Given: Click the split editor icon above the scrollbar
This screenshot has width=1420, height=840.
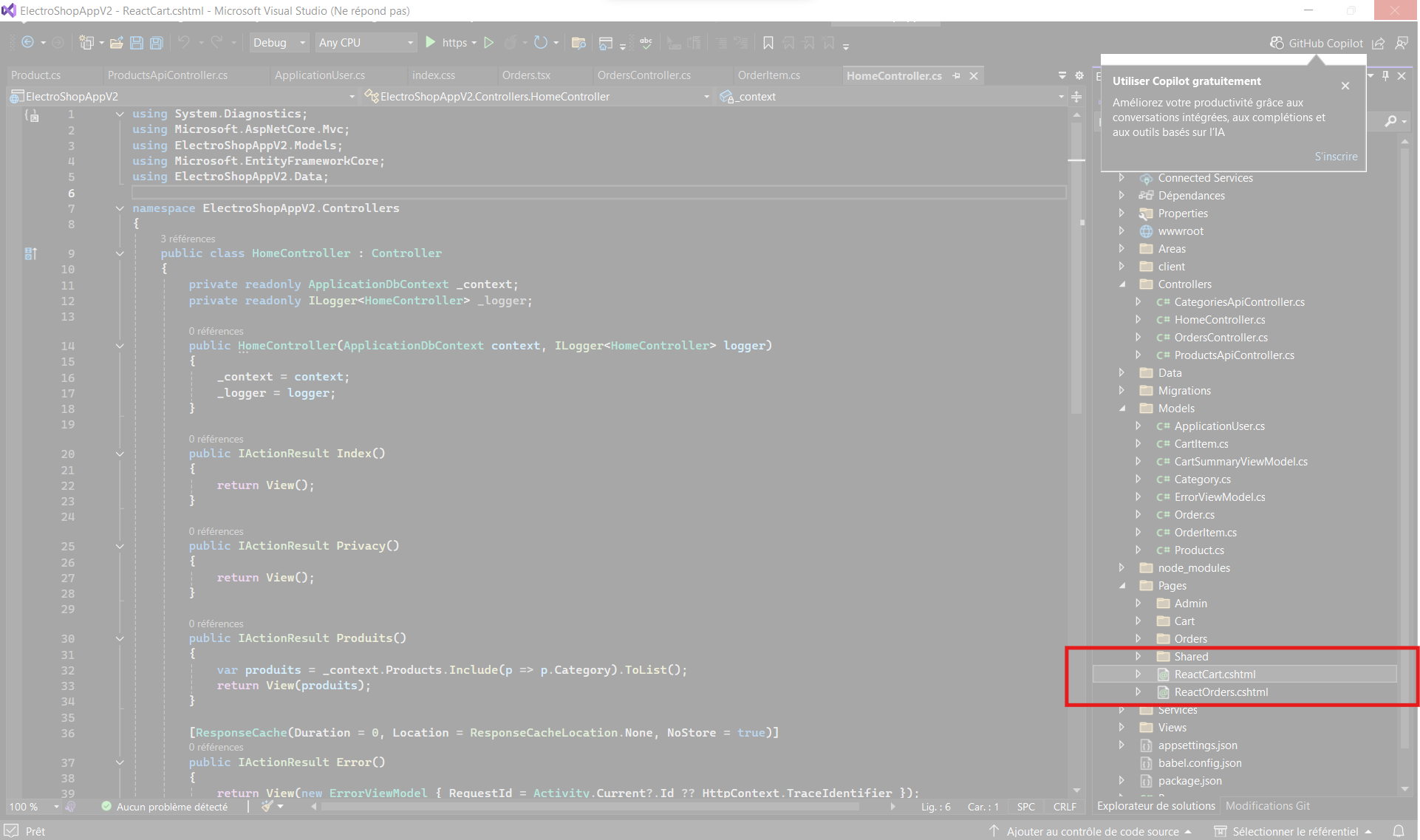Looking at the screenshot, I should tap(1076, 97).
